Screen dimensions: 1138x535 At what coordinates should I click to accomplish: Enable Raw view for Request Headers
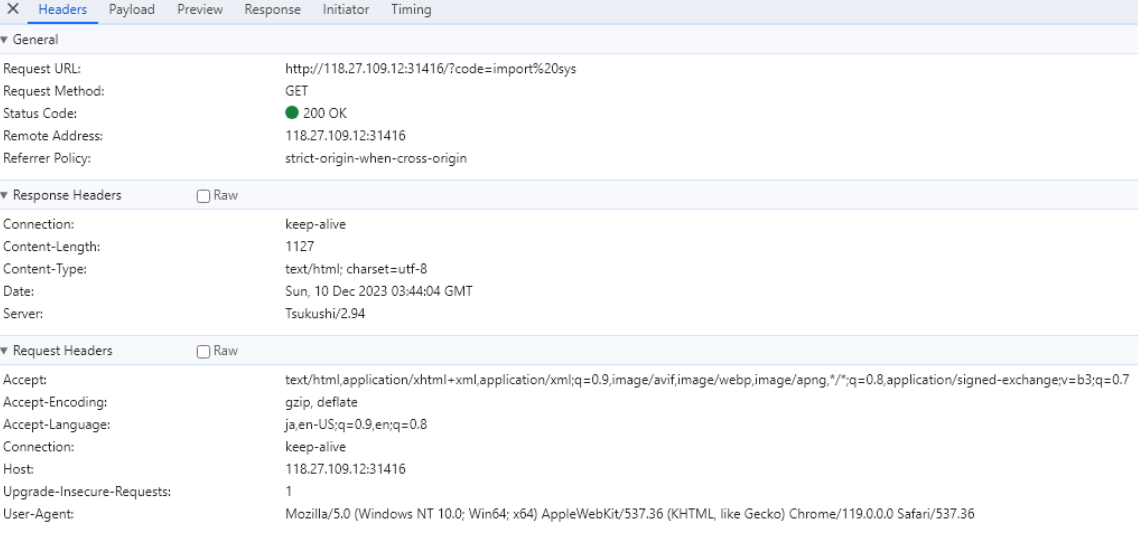point(204,351)
